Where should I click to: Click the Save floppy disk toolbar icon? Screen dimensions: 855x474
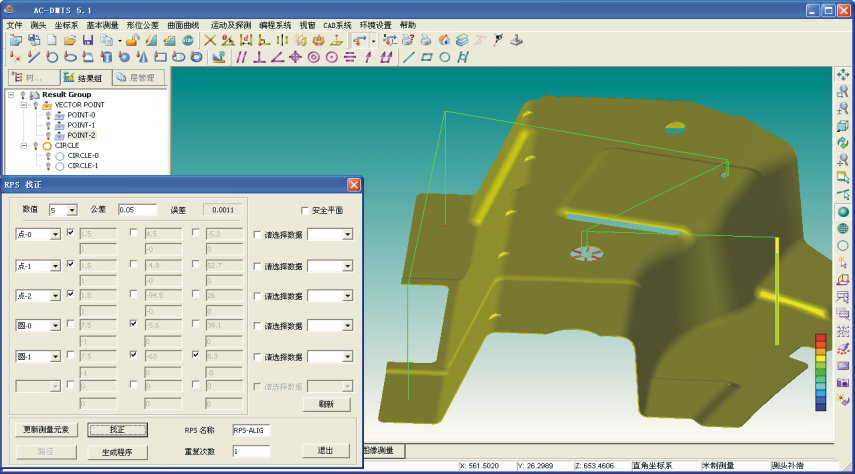pos(88,40)
